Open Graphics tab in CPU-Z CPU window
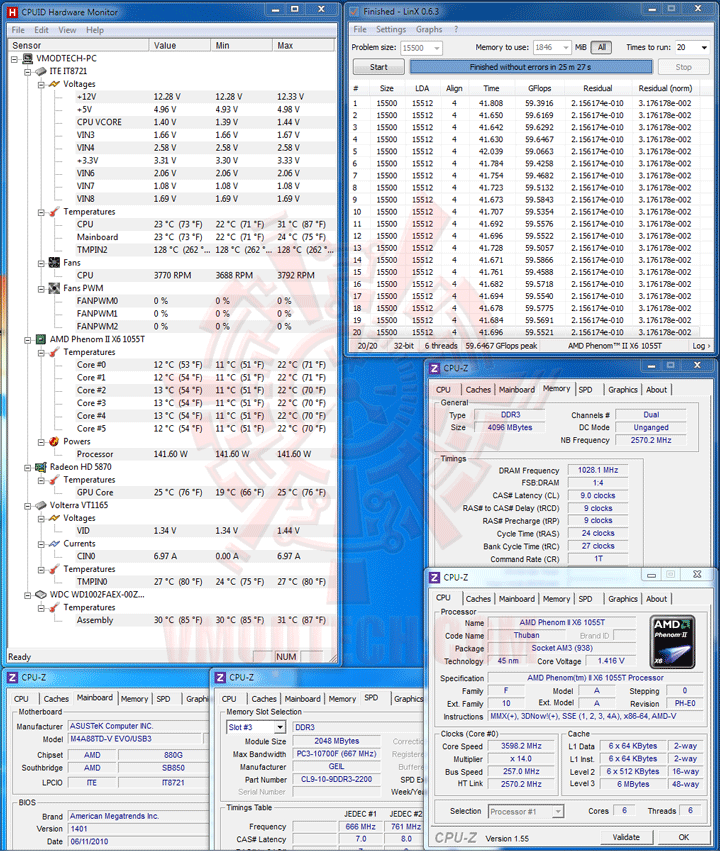The height and width of the screenshot is (851, 720). pyautogui.click(x=622, y=599)
